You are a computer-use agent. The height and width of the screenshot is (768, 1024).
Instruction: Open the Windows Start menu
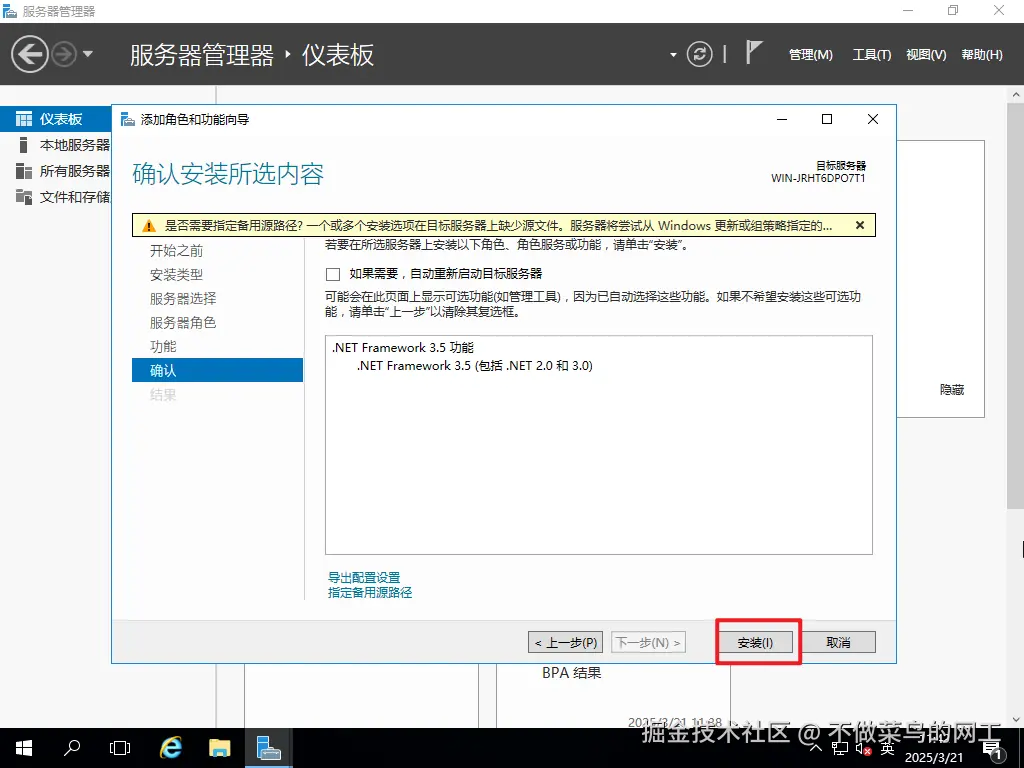tap(22, 747)
